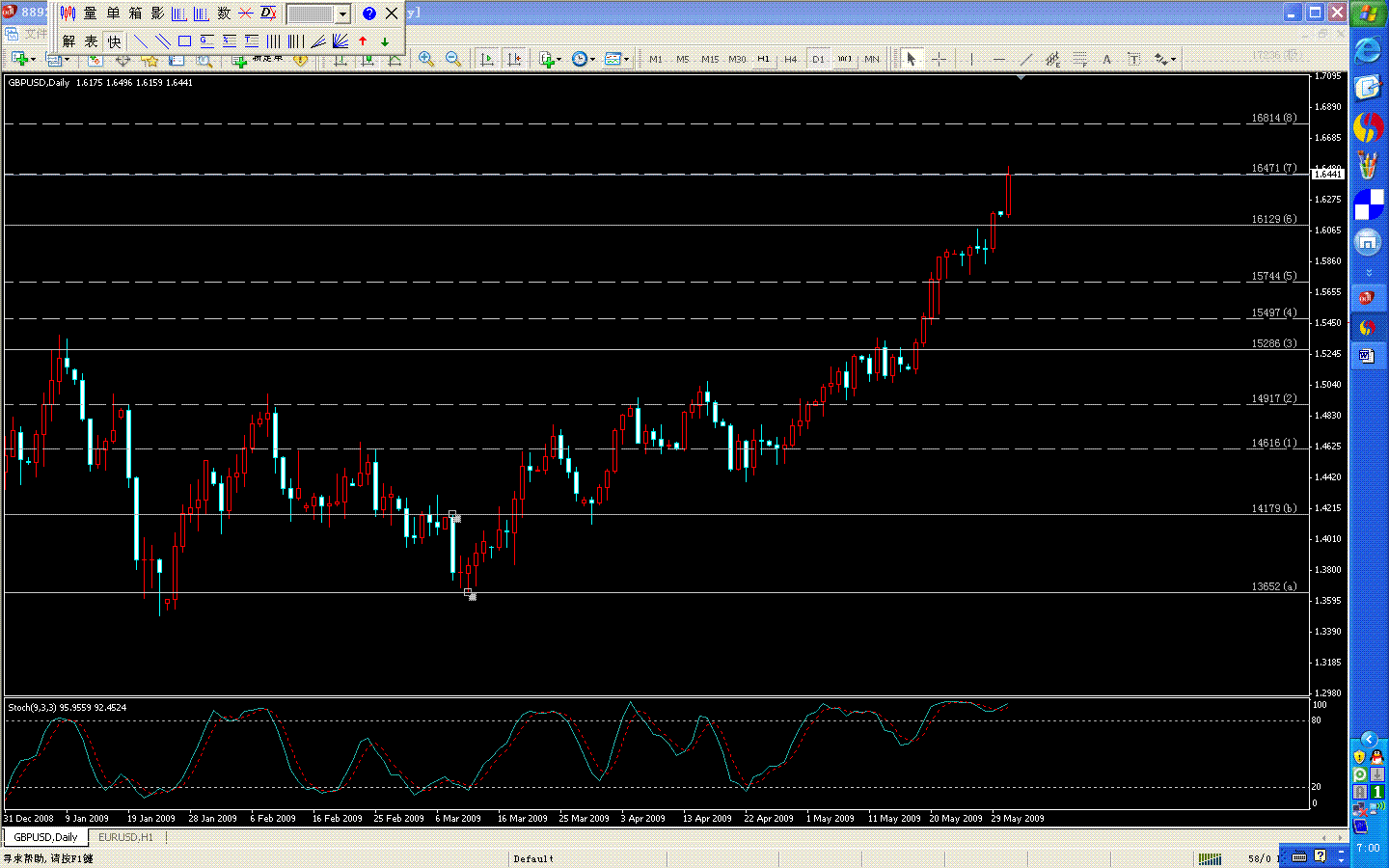Switch chart to M1 timeframe

click(x=656, y=60)
